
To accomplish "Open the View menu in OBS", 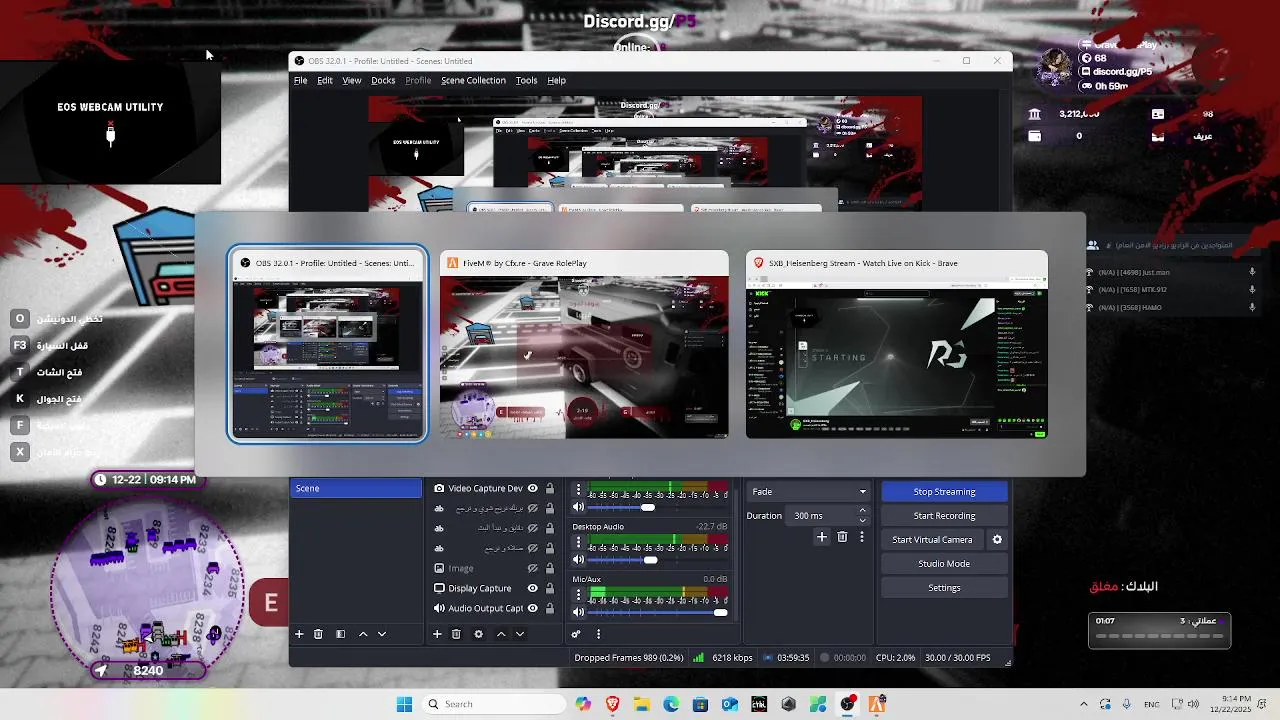I will (x=352, y=80).
